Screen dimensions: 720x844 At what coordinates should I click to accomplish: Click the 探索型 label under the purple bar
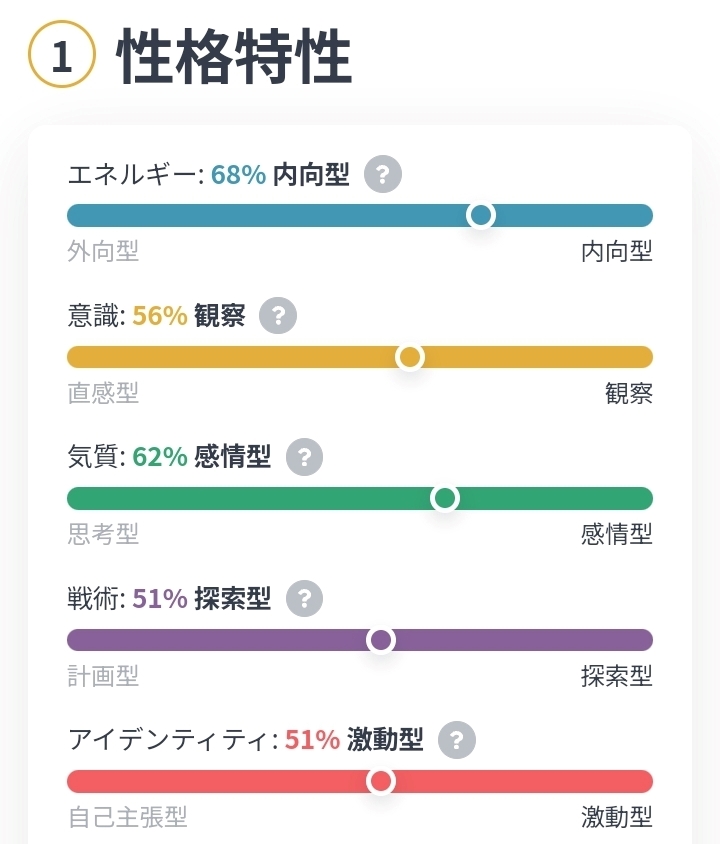point(616,676)
